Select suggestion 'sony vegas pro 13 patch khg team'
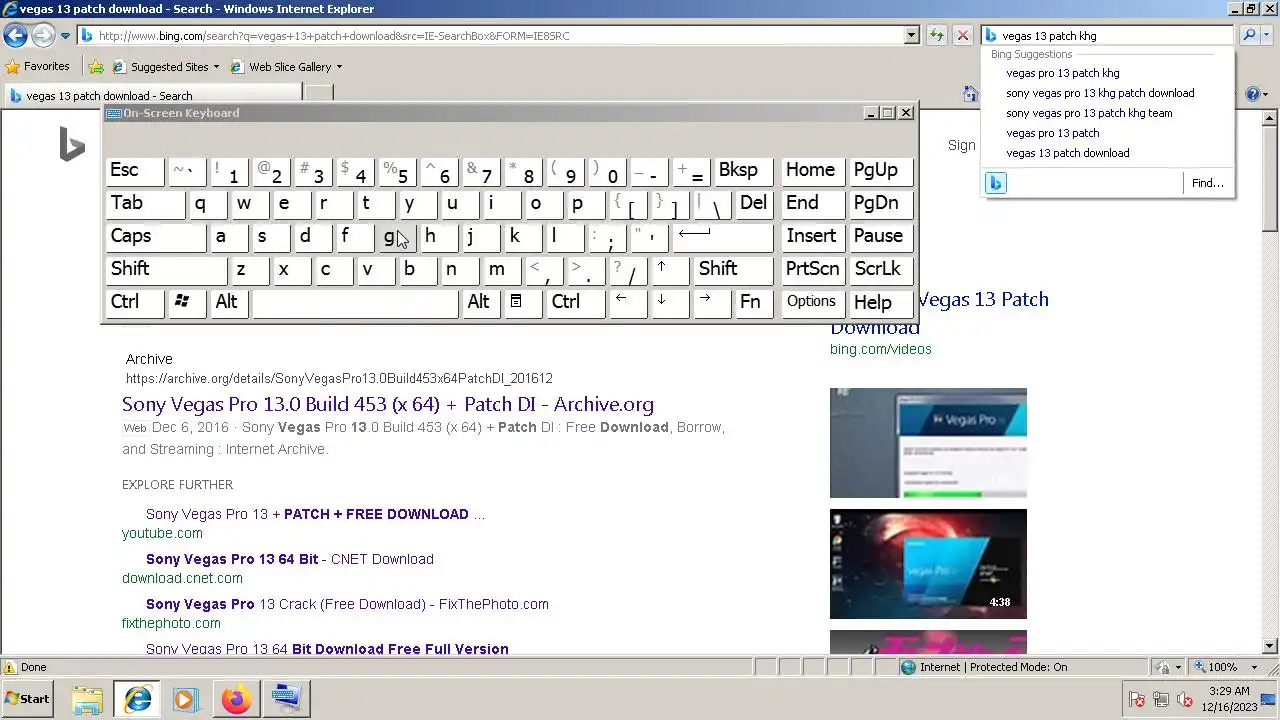This screenshot has width=1280, height=720. pos(1089,113)
